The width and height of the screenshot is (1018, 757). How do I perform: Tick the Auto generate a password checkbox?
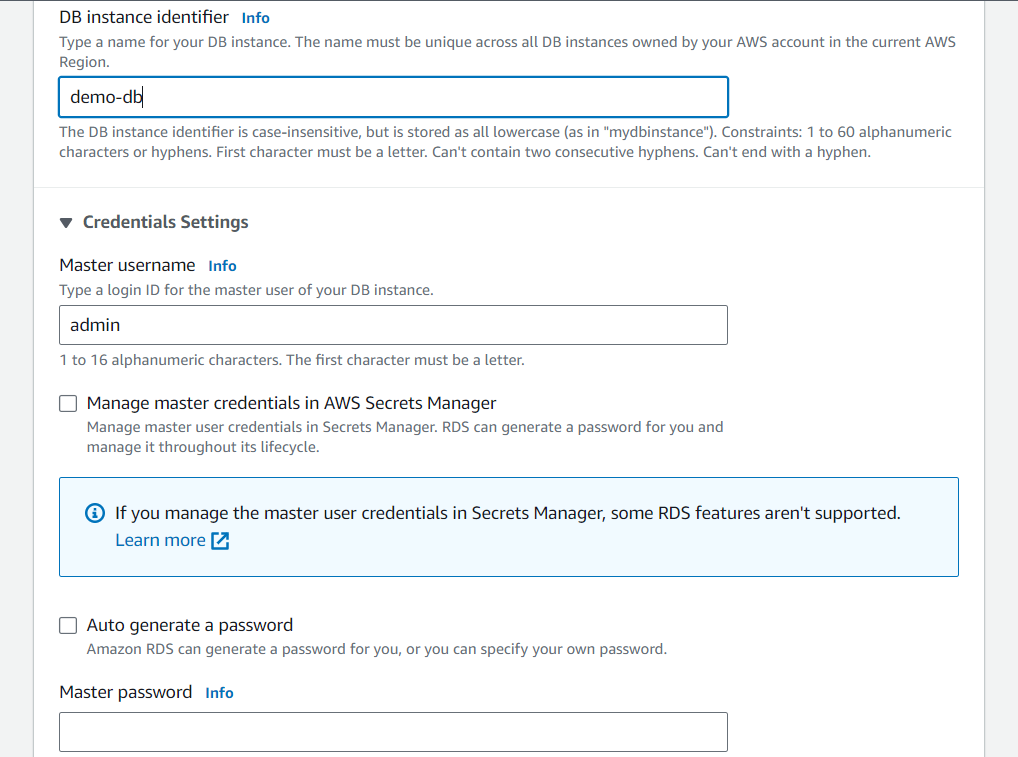click(68, 625)
